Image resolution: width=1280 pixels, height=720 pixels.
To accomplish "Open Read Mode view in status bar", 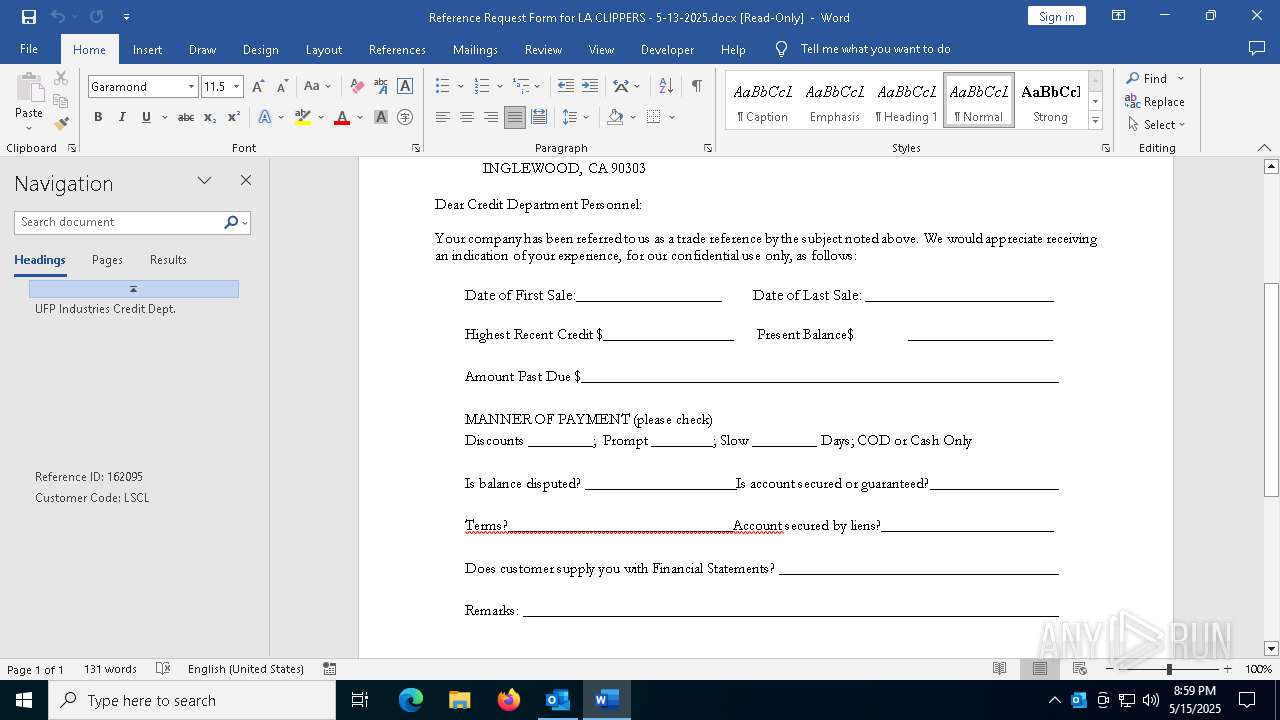I will point(999,669).
